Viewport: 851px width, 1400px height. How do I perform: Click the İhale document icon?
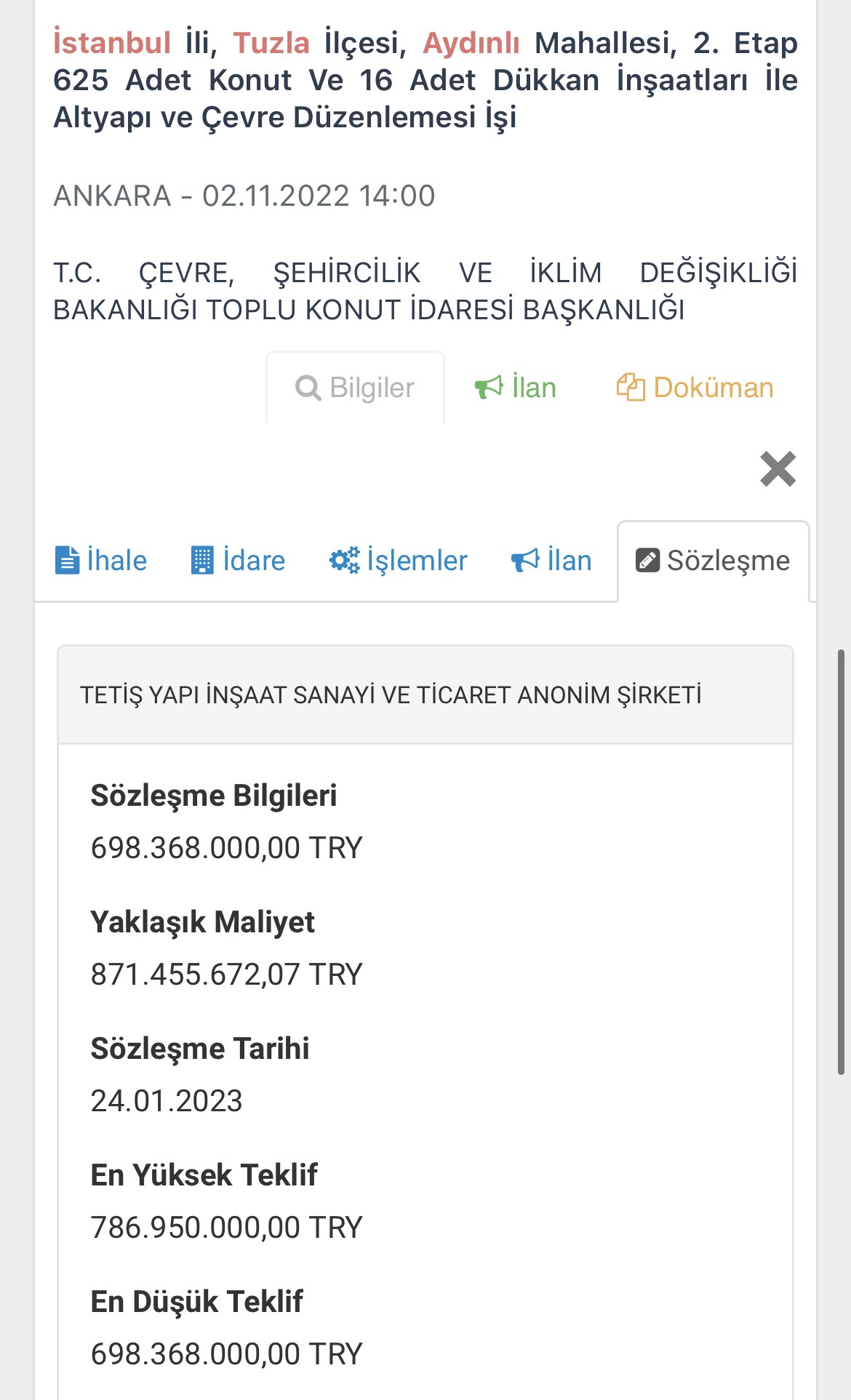coord(67,561)
